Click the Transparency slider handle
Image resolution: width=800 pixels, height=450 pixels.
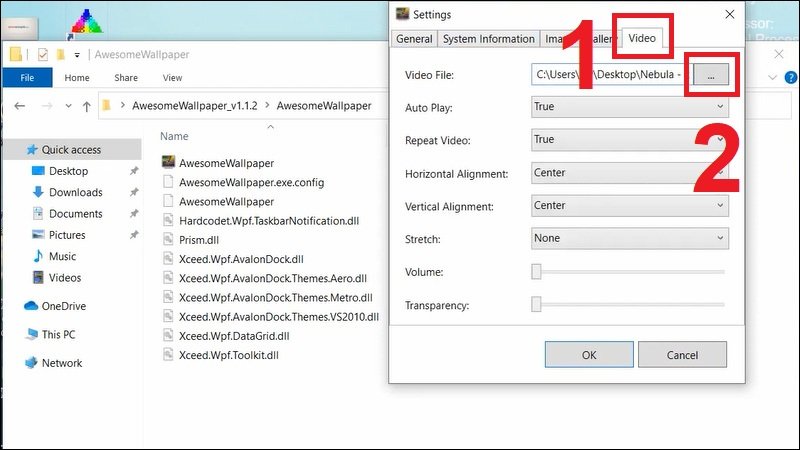537,305
